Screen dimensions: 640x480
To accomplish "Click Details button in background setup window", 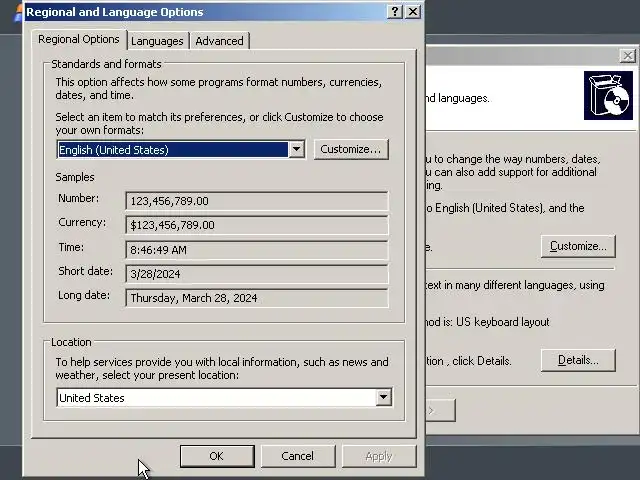I will pos(578,360).
